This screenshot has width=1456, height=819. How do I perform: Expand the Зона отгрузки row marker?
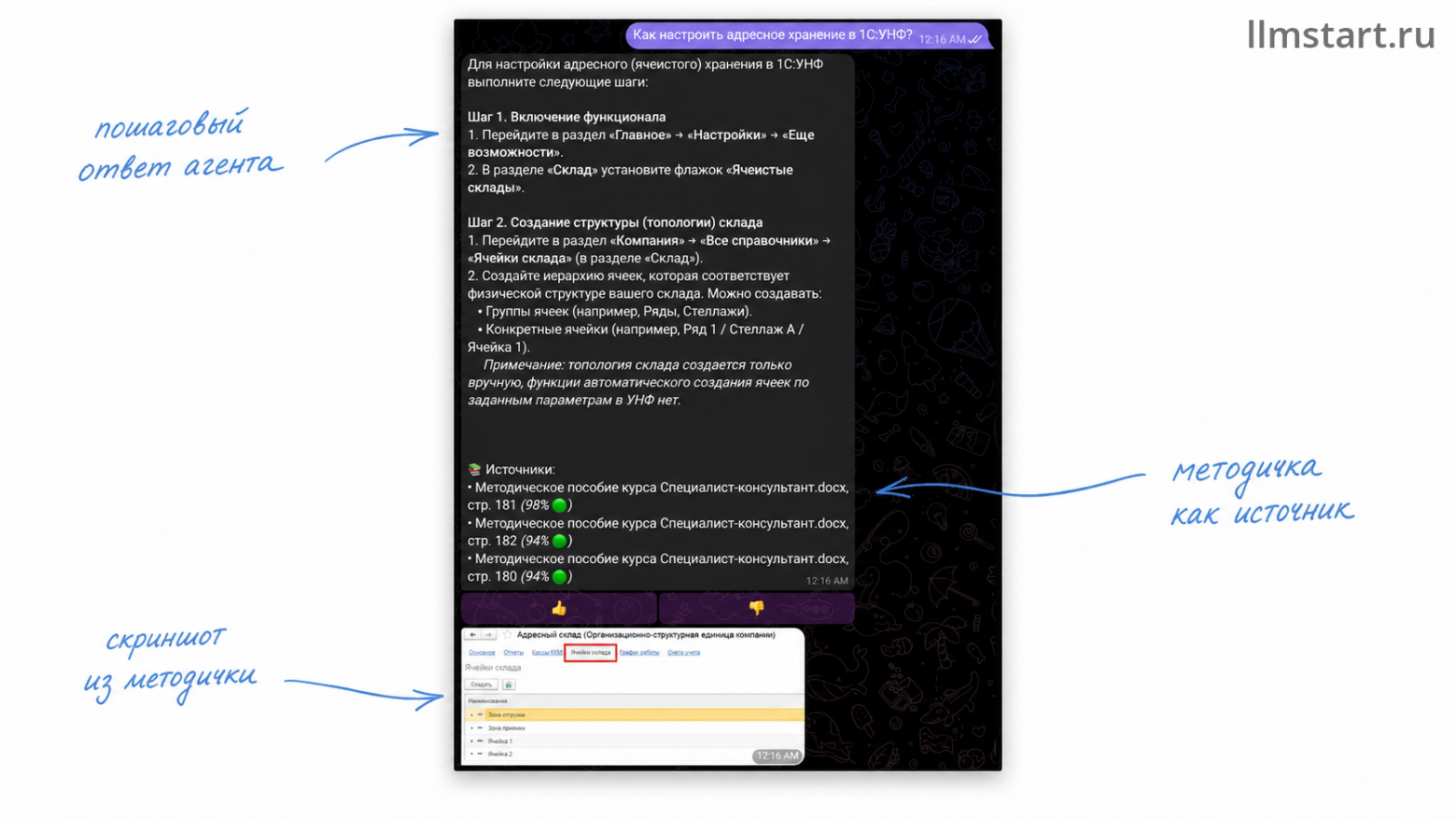point(472,714)
